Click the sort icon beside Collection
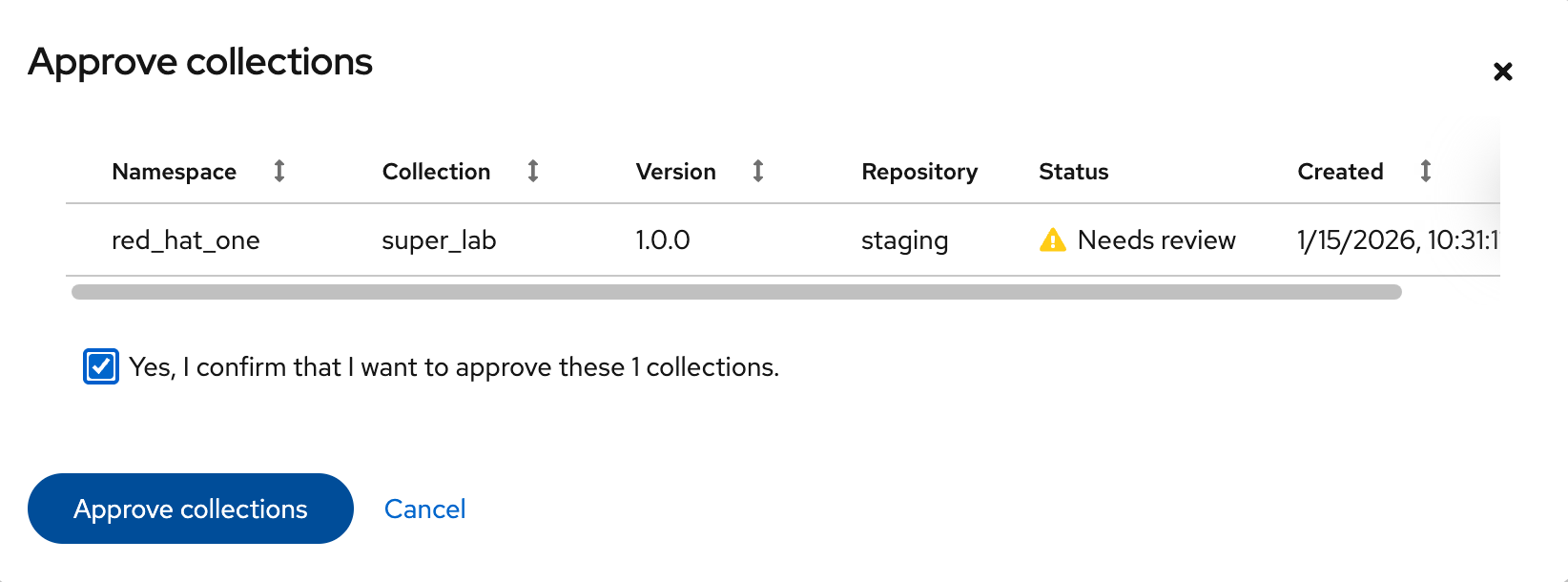 point(533,172)
